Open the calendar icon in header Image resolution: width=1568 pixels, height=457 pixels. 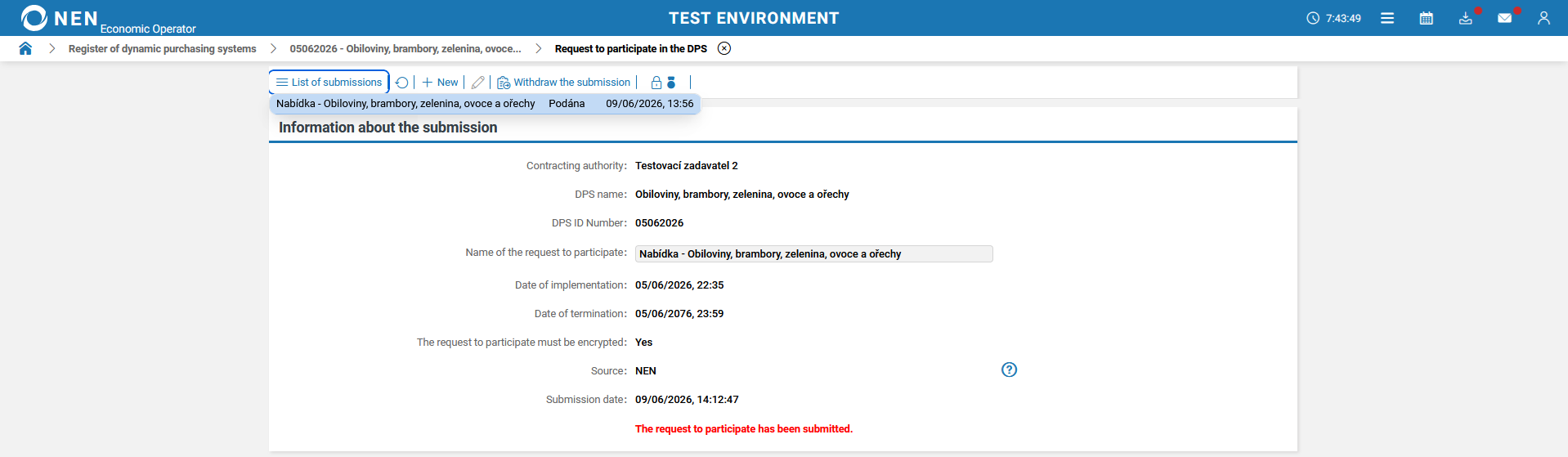pos(1427,18)
